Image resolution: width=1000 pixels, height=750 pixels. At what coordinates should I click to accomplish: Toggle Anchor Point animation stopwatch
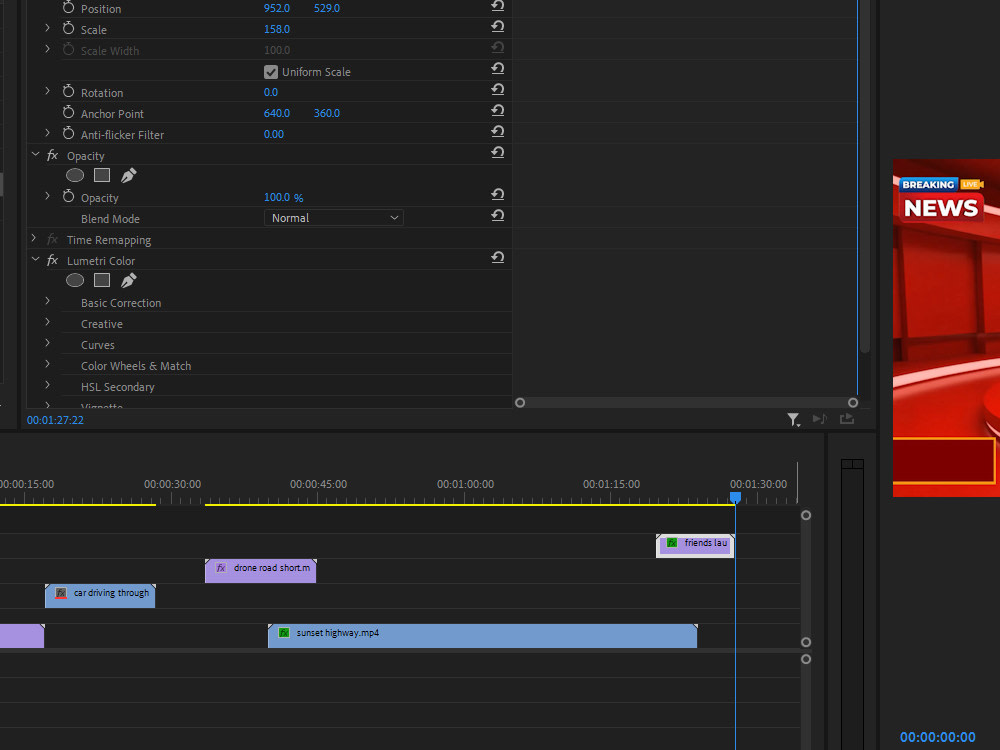[x=68, y=113]
